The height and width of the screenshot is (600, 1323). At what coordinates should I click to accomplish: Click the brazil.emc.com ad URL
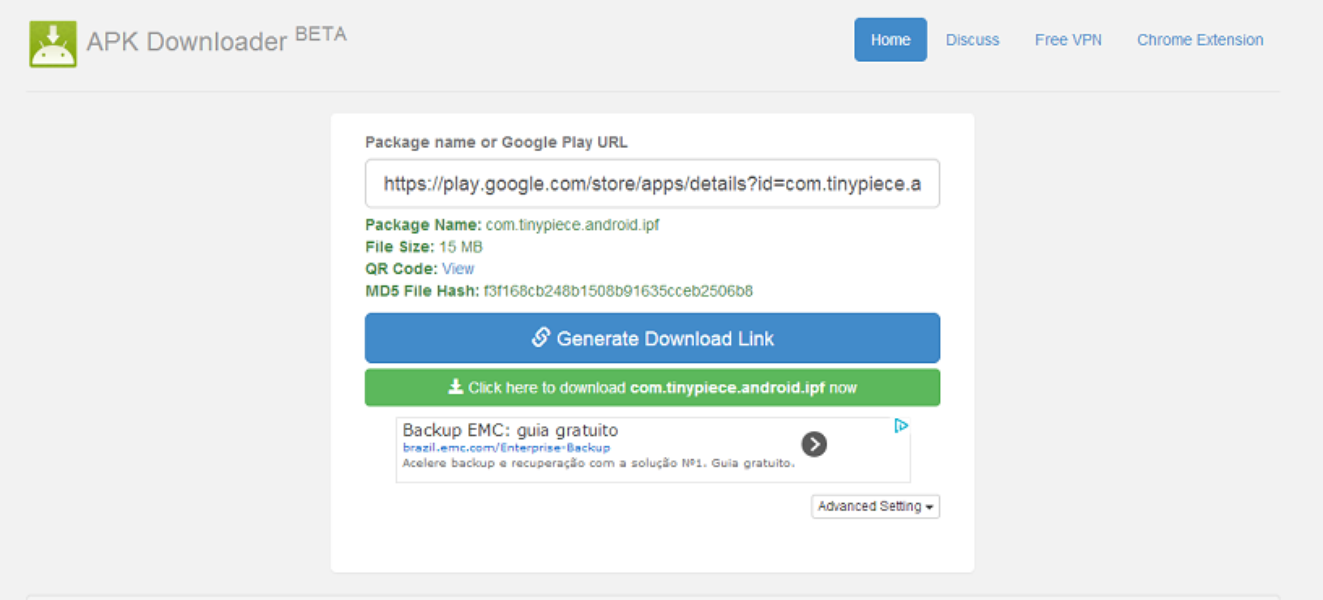[x=506, y=448]
